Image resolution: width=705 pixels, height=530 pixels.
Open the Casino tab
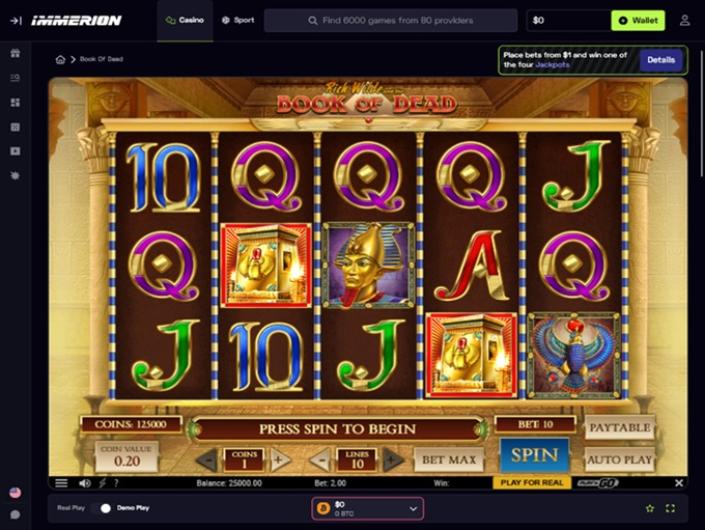pos(185,20)
